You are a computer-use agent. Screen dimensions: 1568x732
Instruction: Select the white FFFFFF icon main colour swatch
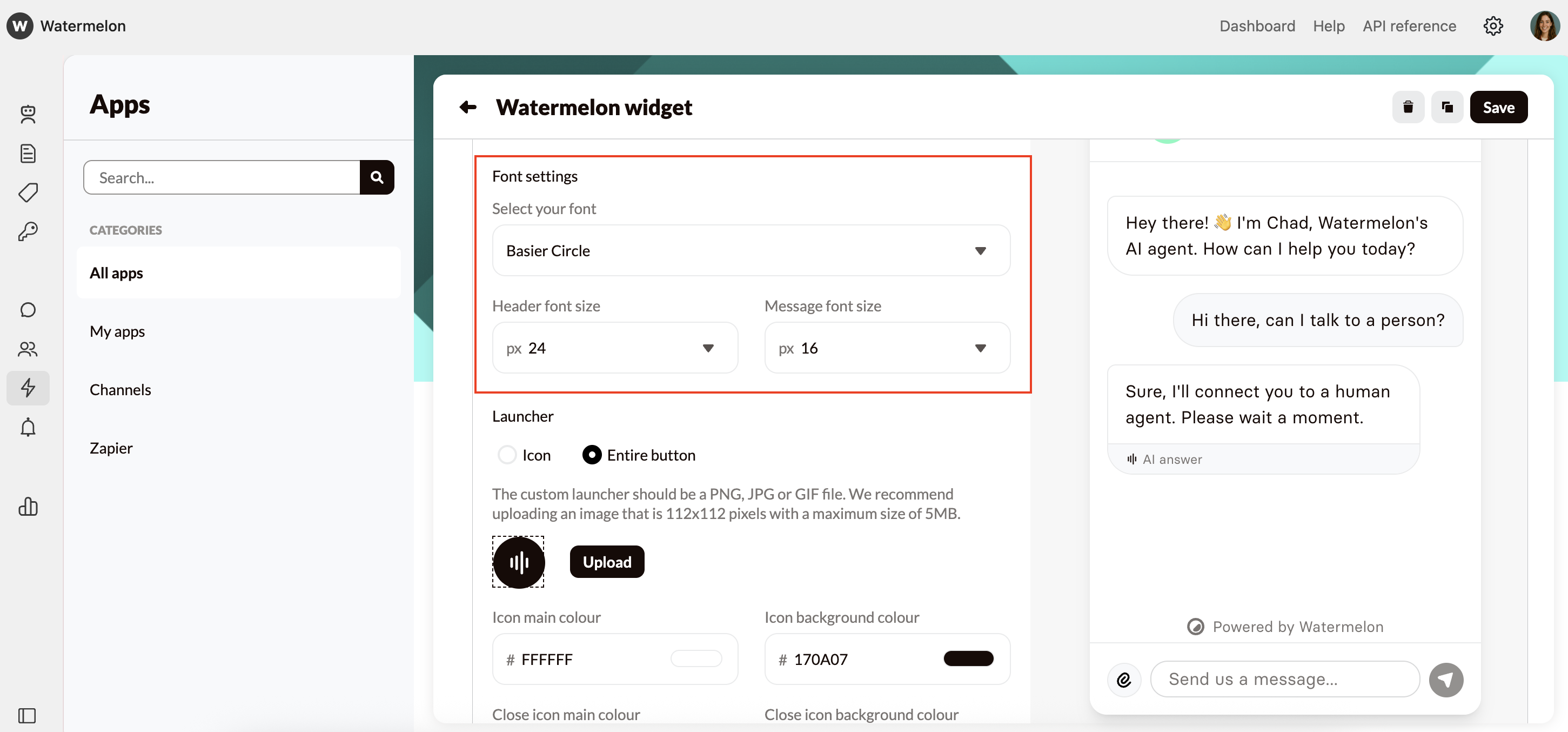point(696,658)
